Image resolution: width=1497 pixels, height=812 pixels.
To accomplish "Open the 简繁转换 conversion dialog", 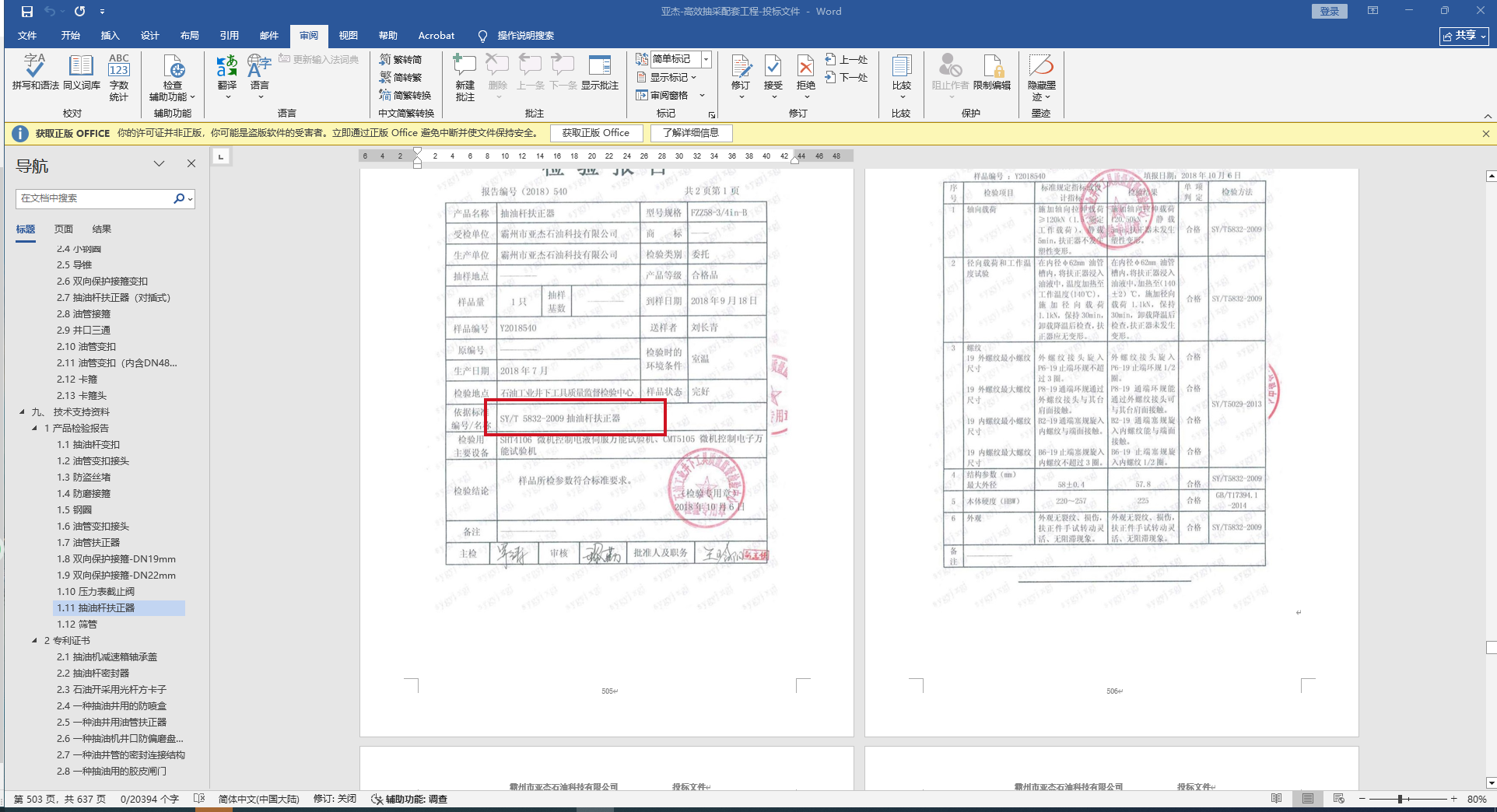I will click(405, 96).
